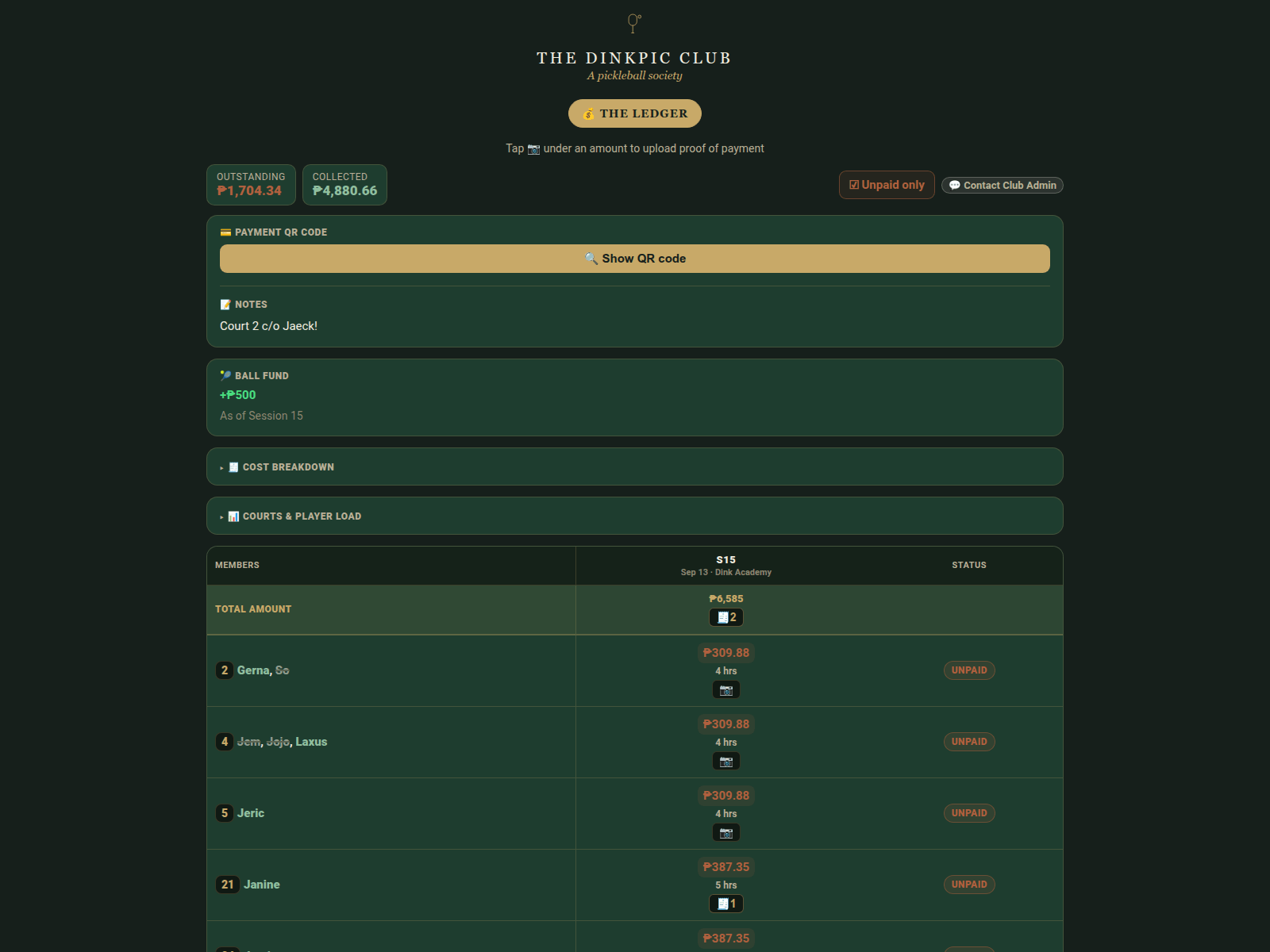Click the note 'Court 2 c/o Jaeck!'
The image size is (1270, 952).
coord(268,326)
